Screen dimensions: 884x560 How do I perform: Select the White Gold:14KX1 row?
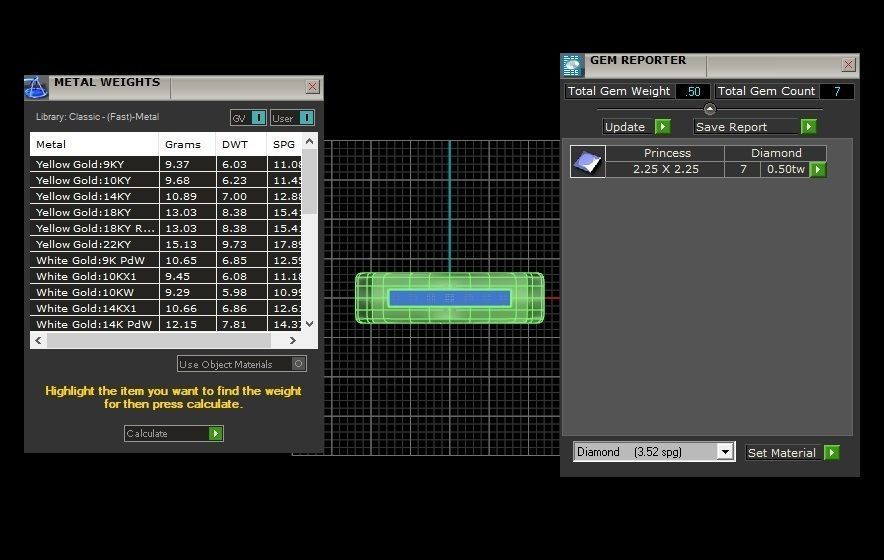(166, 308)
